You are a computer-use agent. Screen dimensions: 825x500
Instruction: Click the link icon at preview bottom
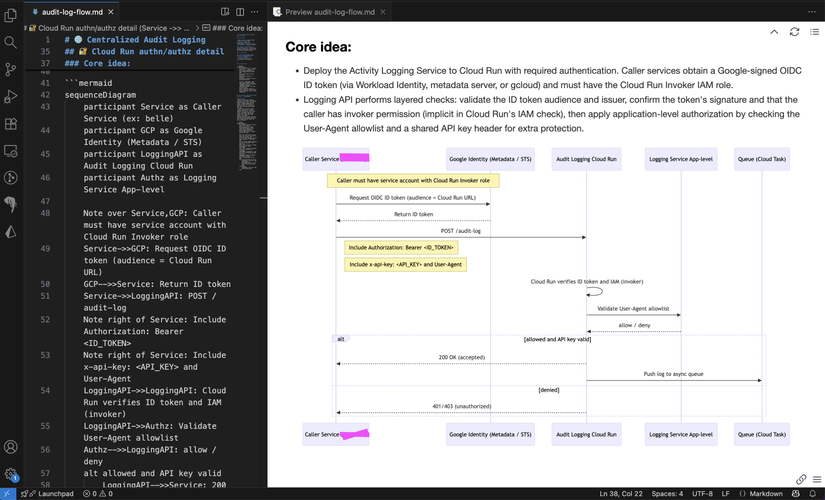click(x=801, y=480)
